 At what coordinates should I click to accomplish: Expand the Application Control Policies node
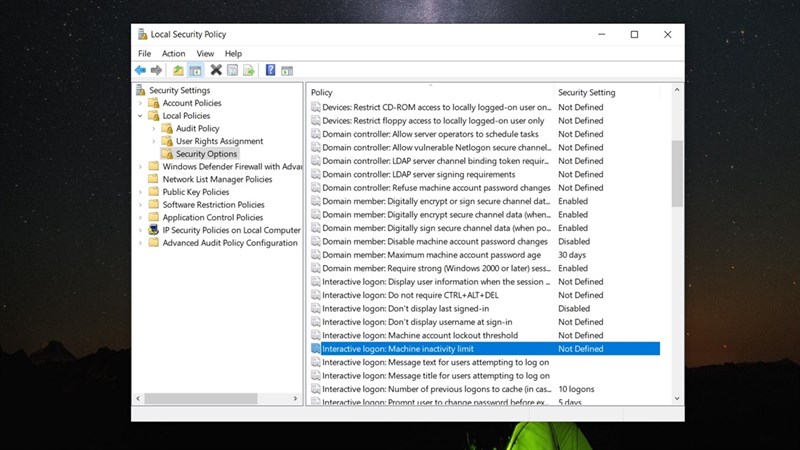140,217
